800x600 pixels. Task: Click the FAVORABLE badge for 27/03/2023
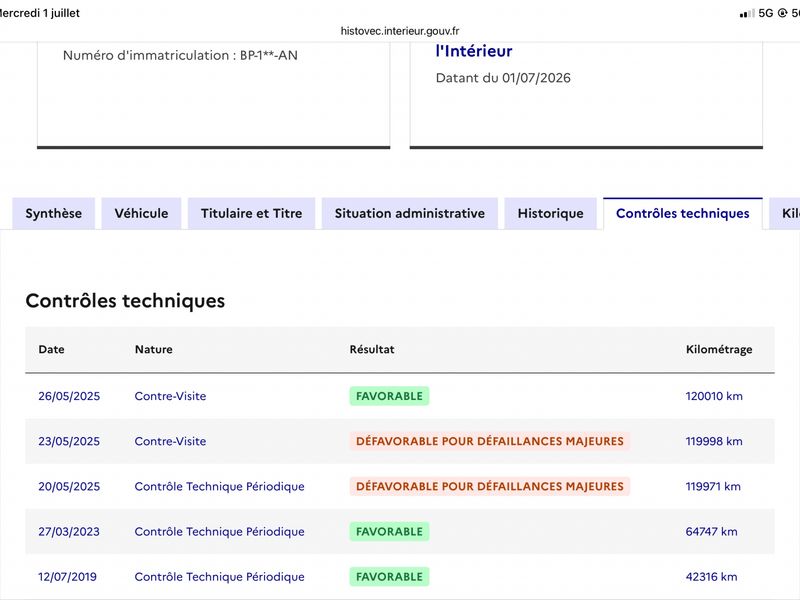pyautogui.click(x=389, y=532)
